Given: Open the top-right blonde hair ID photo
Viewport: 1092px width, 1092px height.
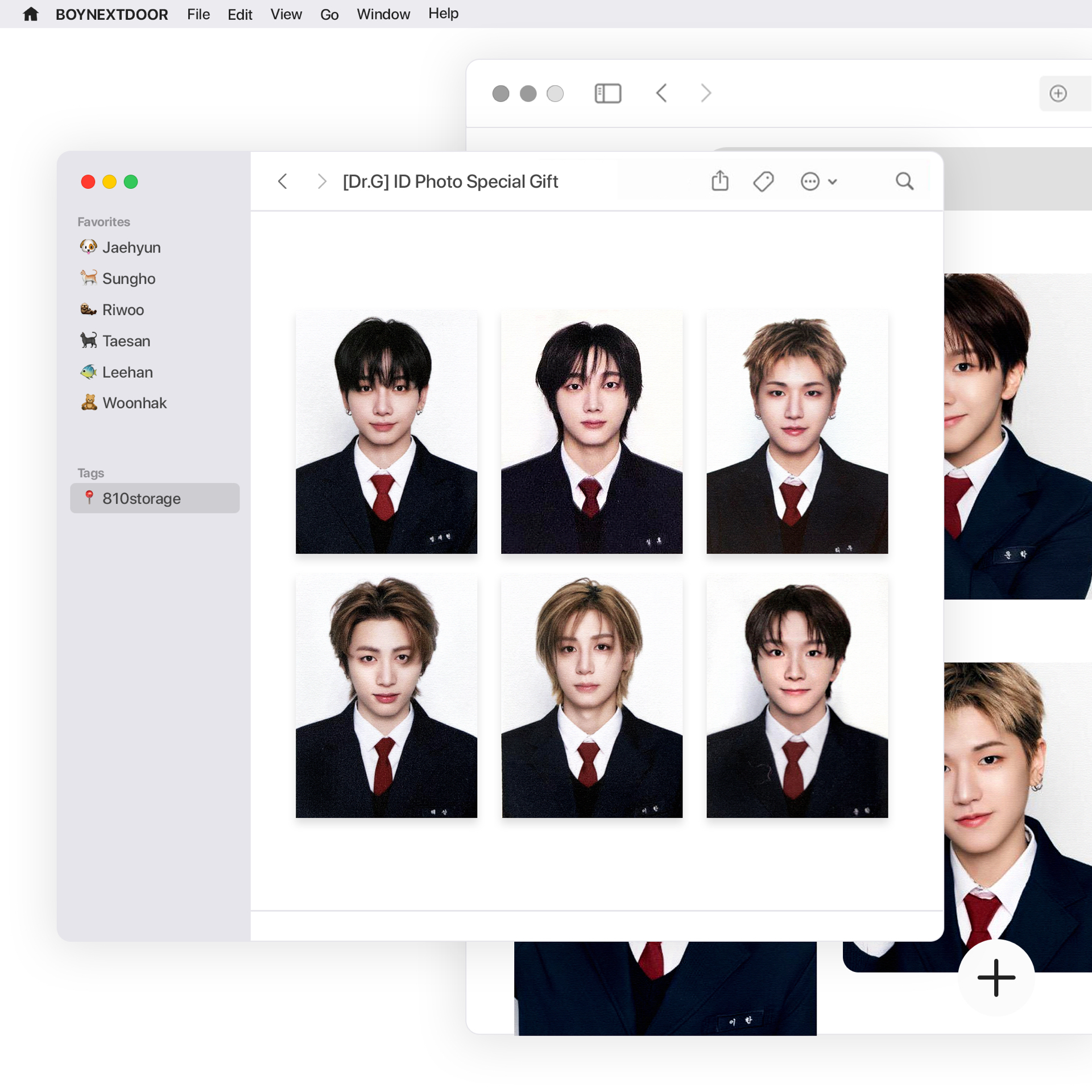Looking at the screenshot, I should (x=796, y=432).
